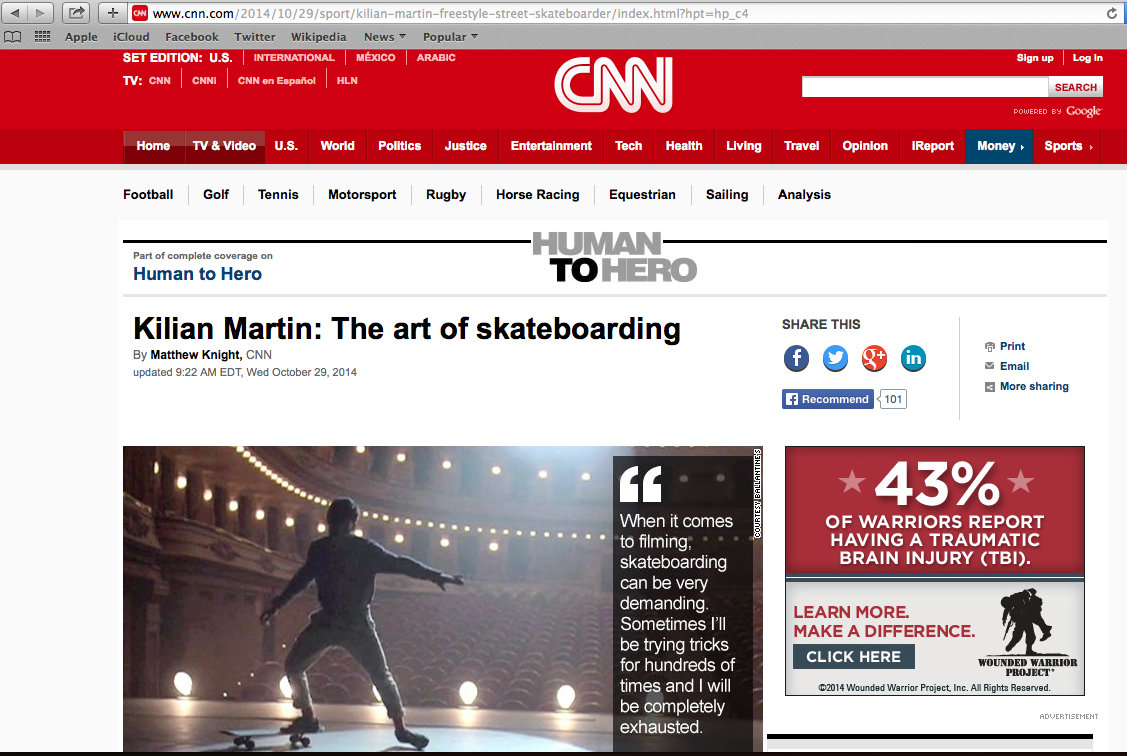Screen dimensions: 1127x756
Task: Open the iCloud bookmark
Action: point(131,37)
